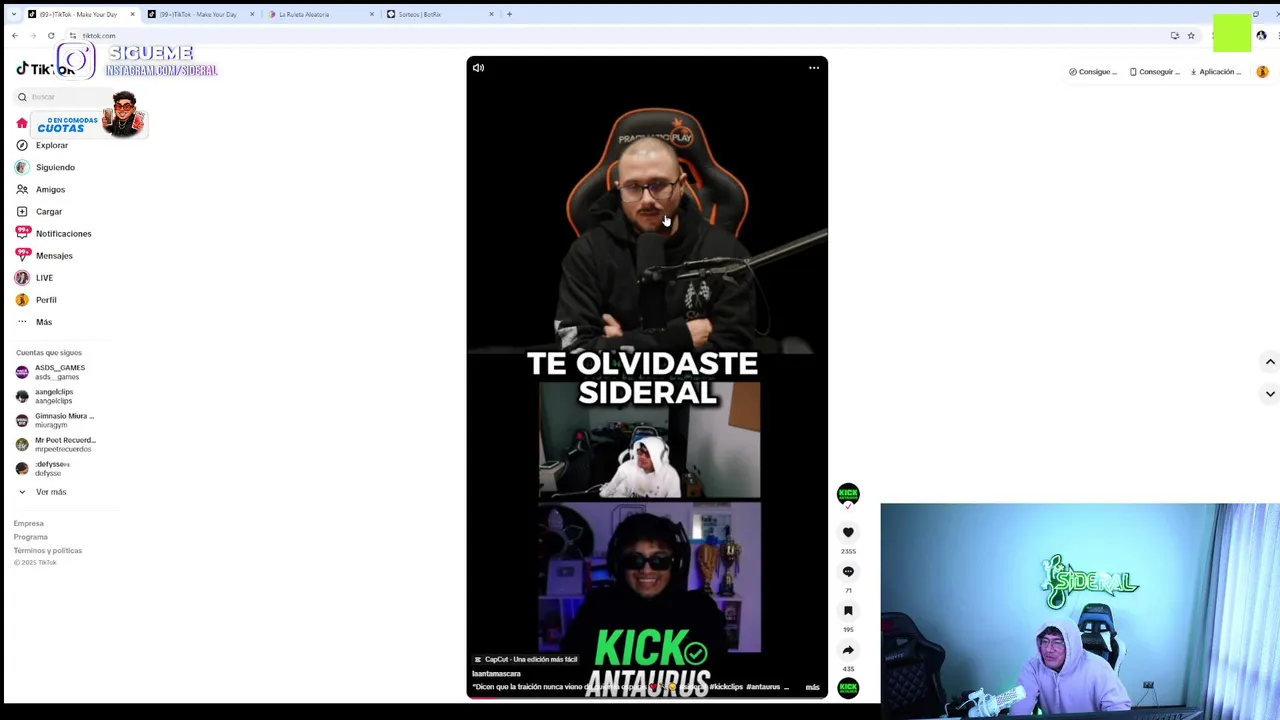The width and height of the screenshot is (1280, 720).
Task: Reload the page
Action: 51,36
